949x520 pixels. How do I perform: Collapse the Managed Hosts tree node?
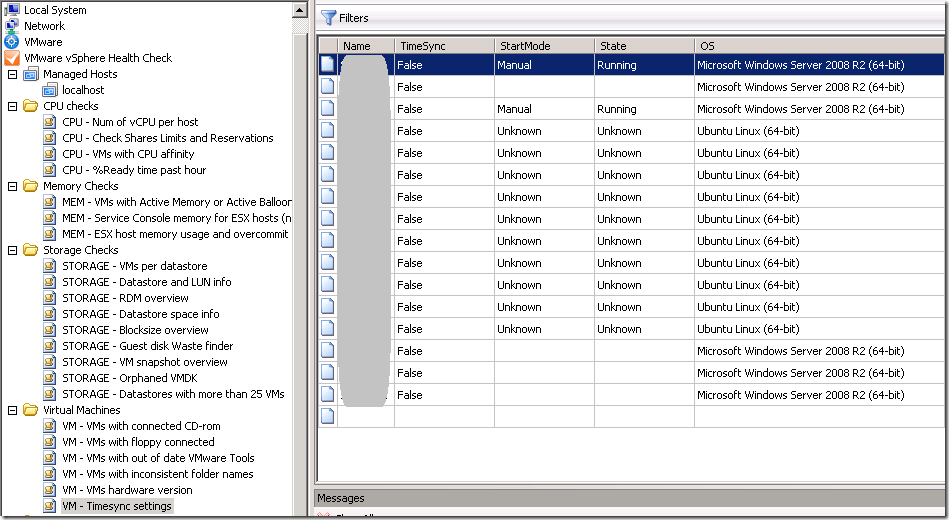pos(12,74)
